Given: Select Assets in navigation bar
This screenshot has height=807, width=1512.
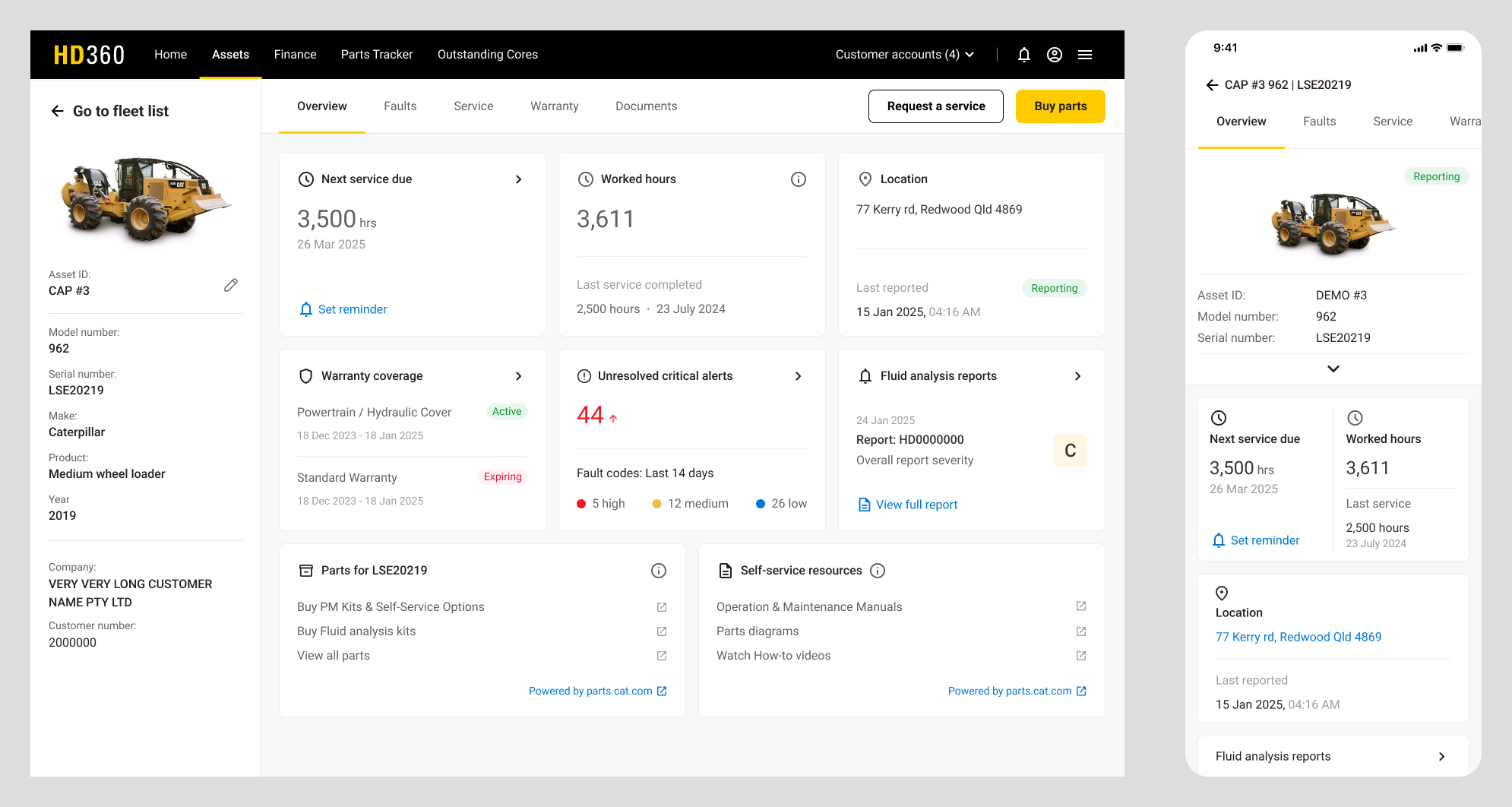Looking at the screenshot, I should tap(231, 55).
